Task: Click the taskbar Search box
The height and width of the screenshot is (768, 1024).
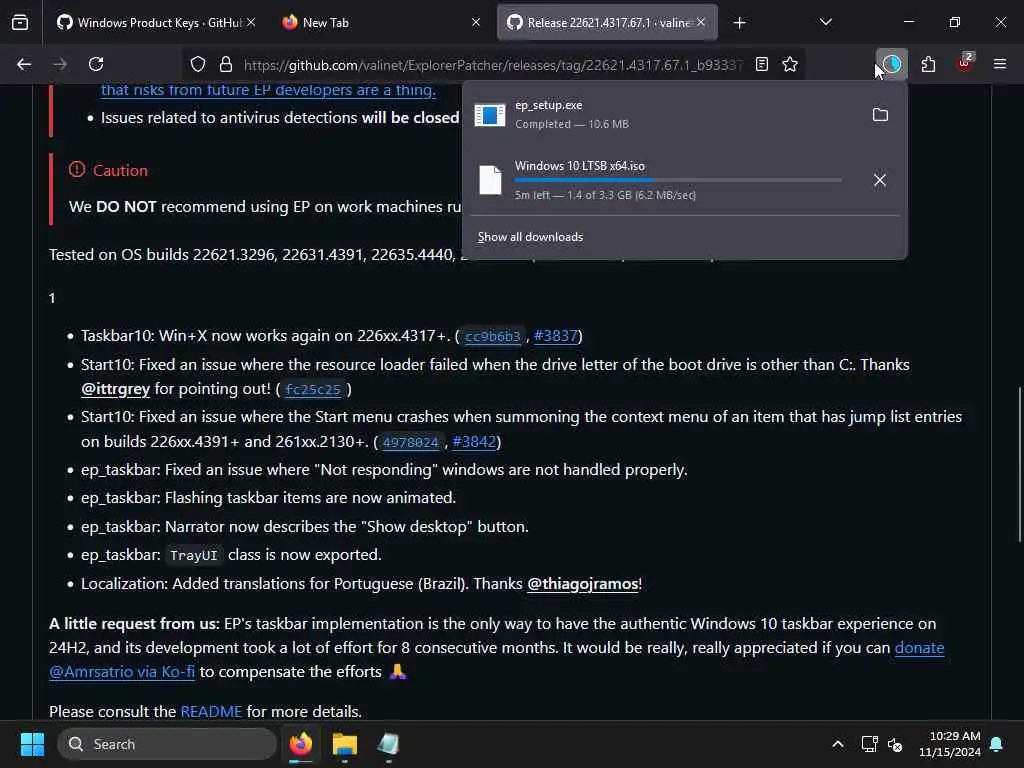Action: pyautogui.click(x=167, y=744)
